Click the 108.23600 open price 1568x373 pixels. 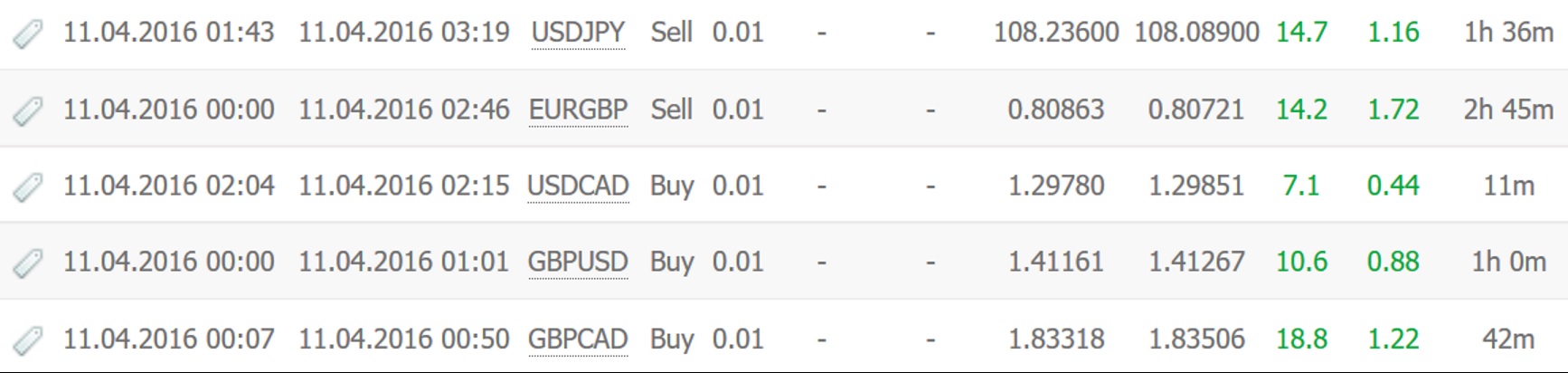[1056, 33]
